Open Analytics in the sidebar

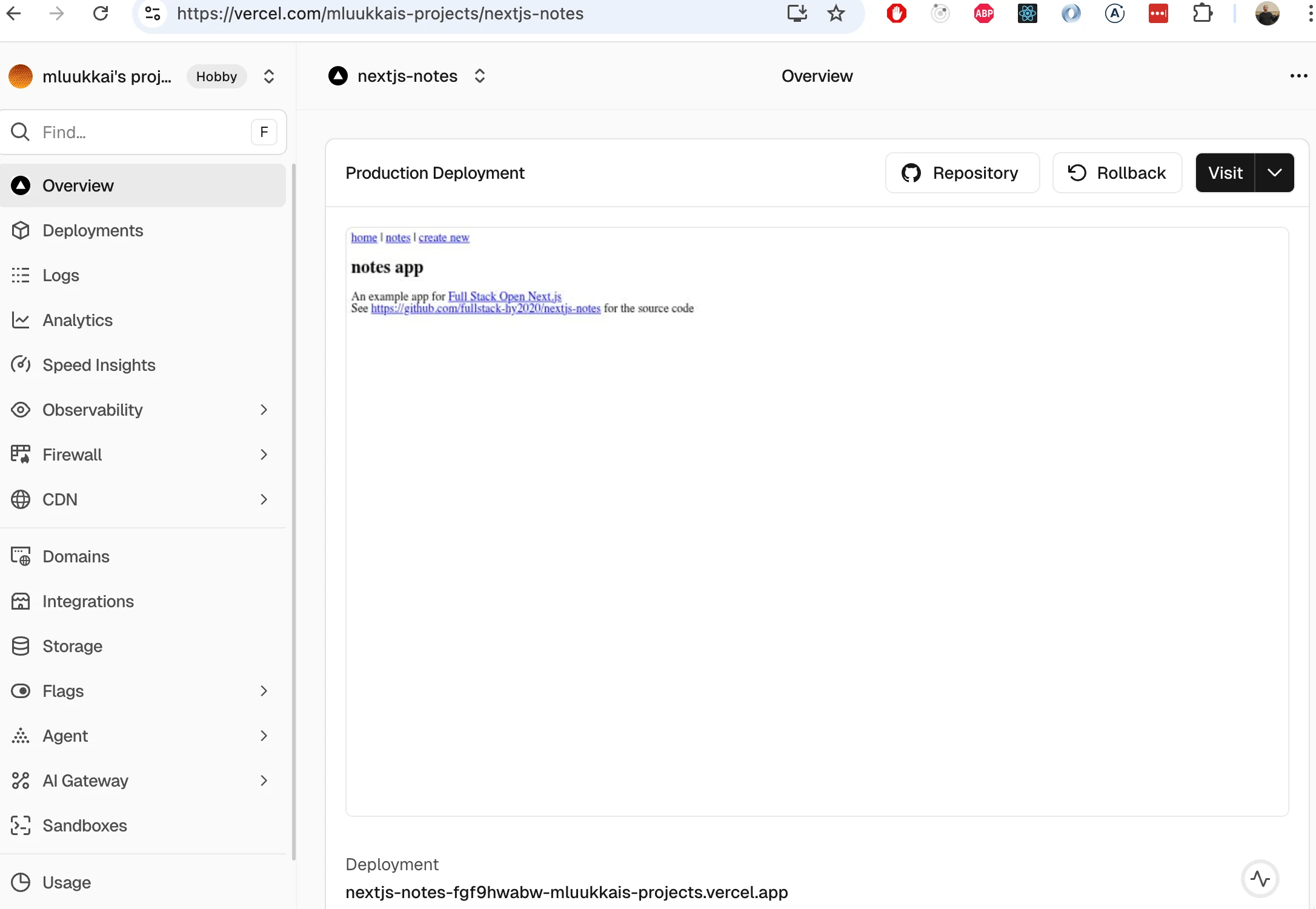[143, 320]
